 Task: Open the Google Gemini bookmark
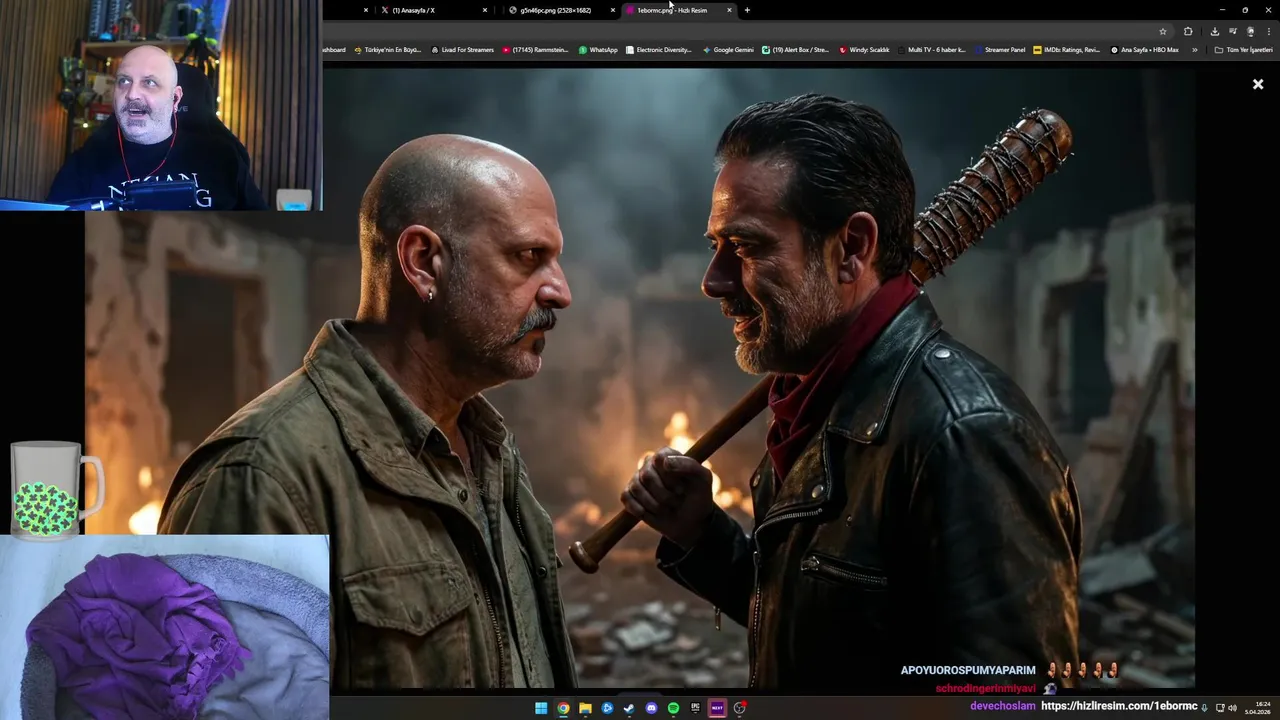click(x=728, y=49)
